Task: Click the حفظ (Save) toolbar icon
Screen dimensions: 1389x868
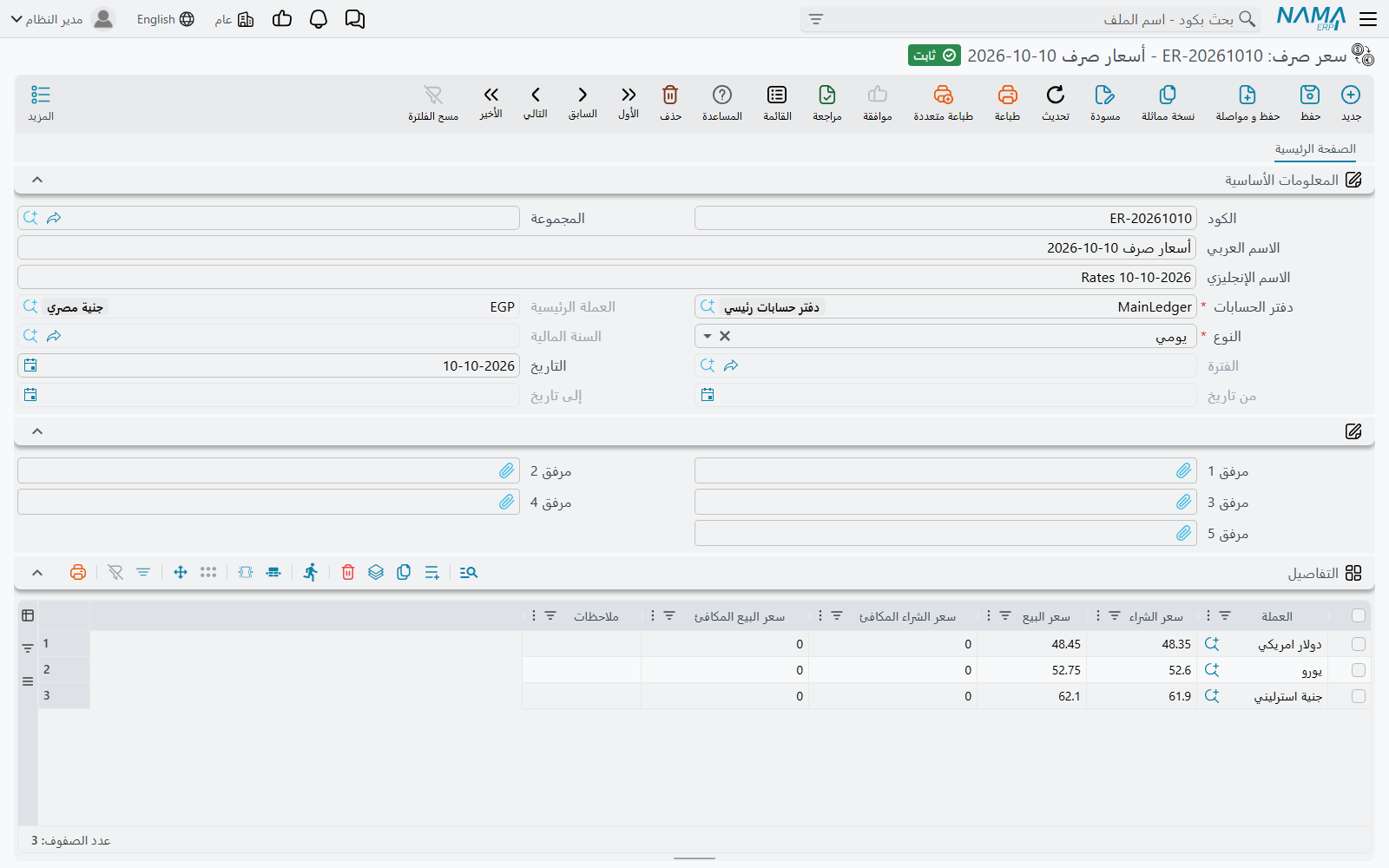Action: [1310, 95]
